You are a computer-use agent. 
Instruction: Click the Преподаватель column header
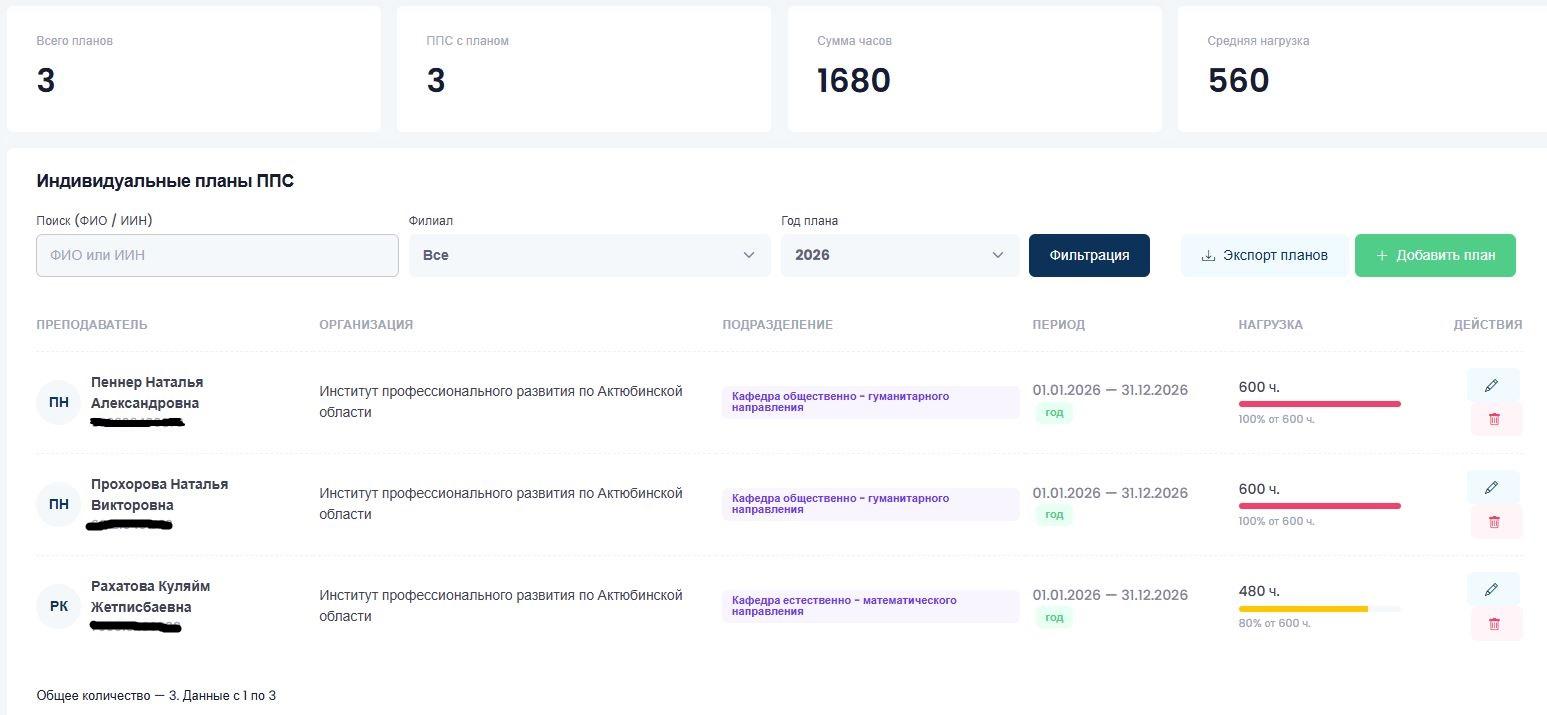pos(92,324)
